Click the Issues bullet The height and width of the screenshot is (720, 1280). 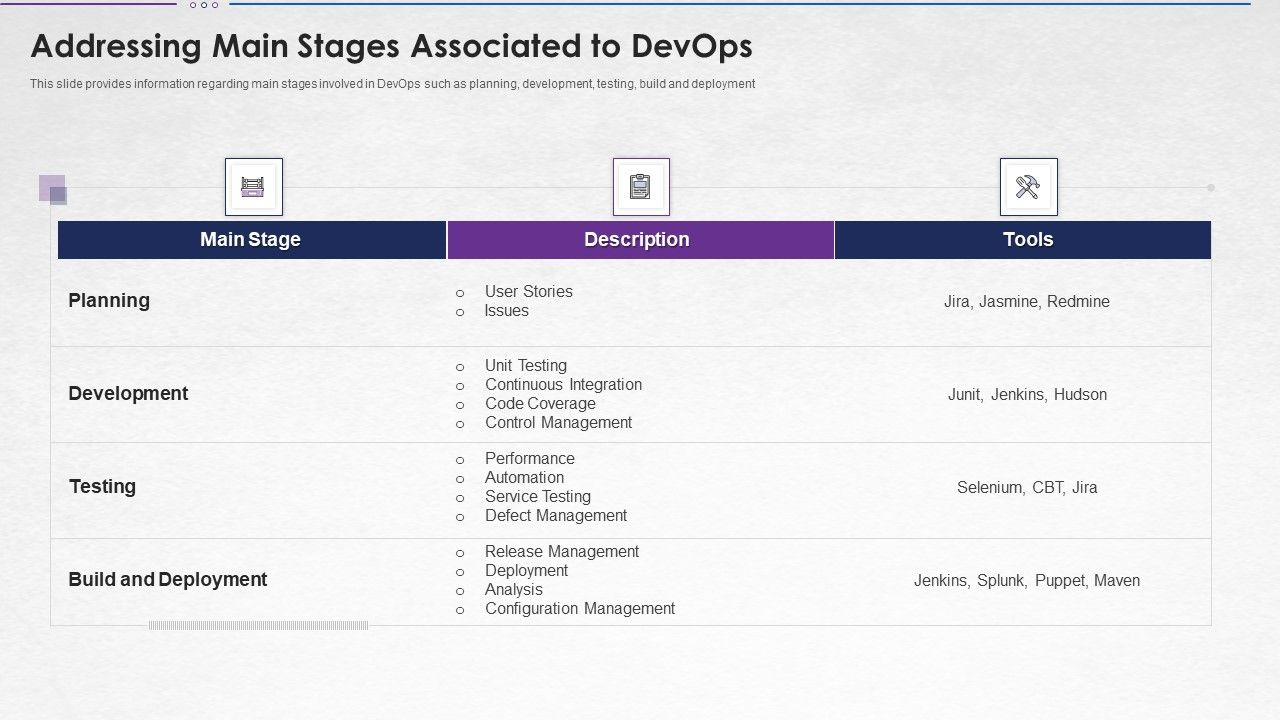507,311
